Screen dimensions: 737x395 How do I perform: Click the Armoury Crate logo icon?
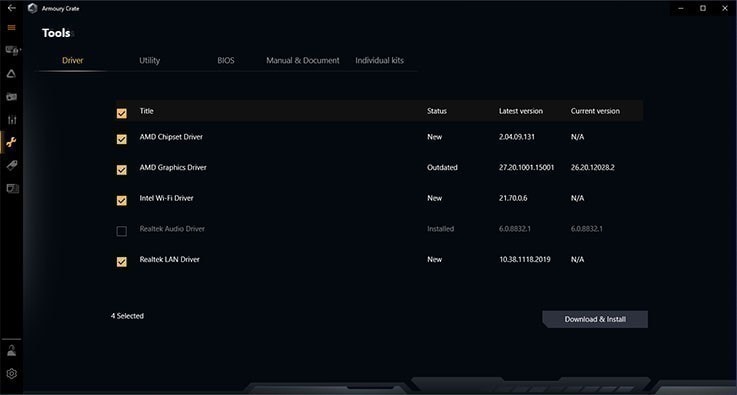point(32,8)
